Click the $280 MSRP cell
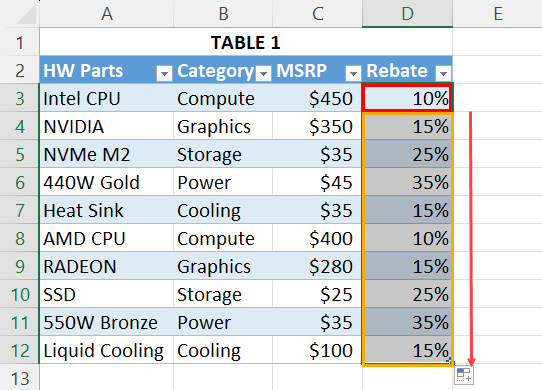 coord(317,266)
